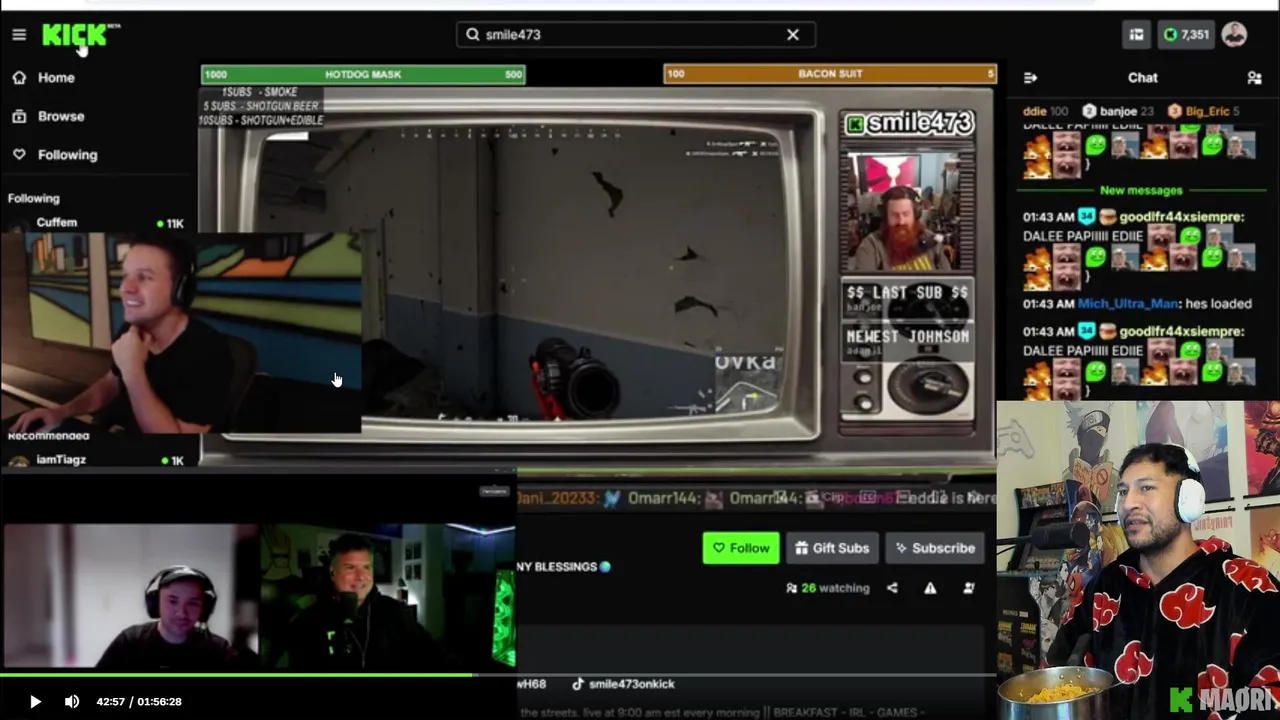Open the profile avatar menu
The width and height of the screenshot is (1280, 720).
tap(1234, 35)
